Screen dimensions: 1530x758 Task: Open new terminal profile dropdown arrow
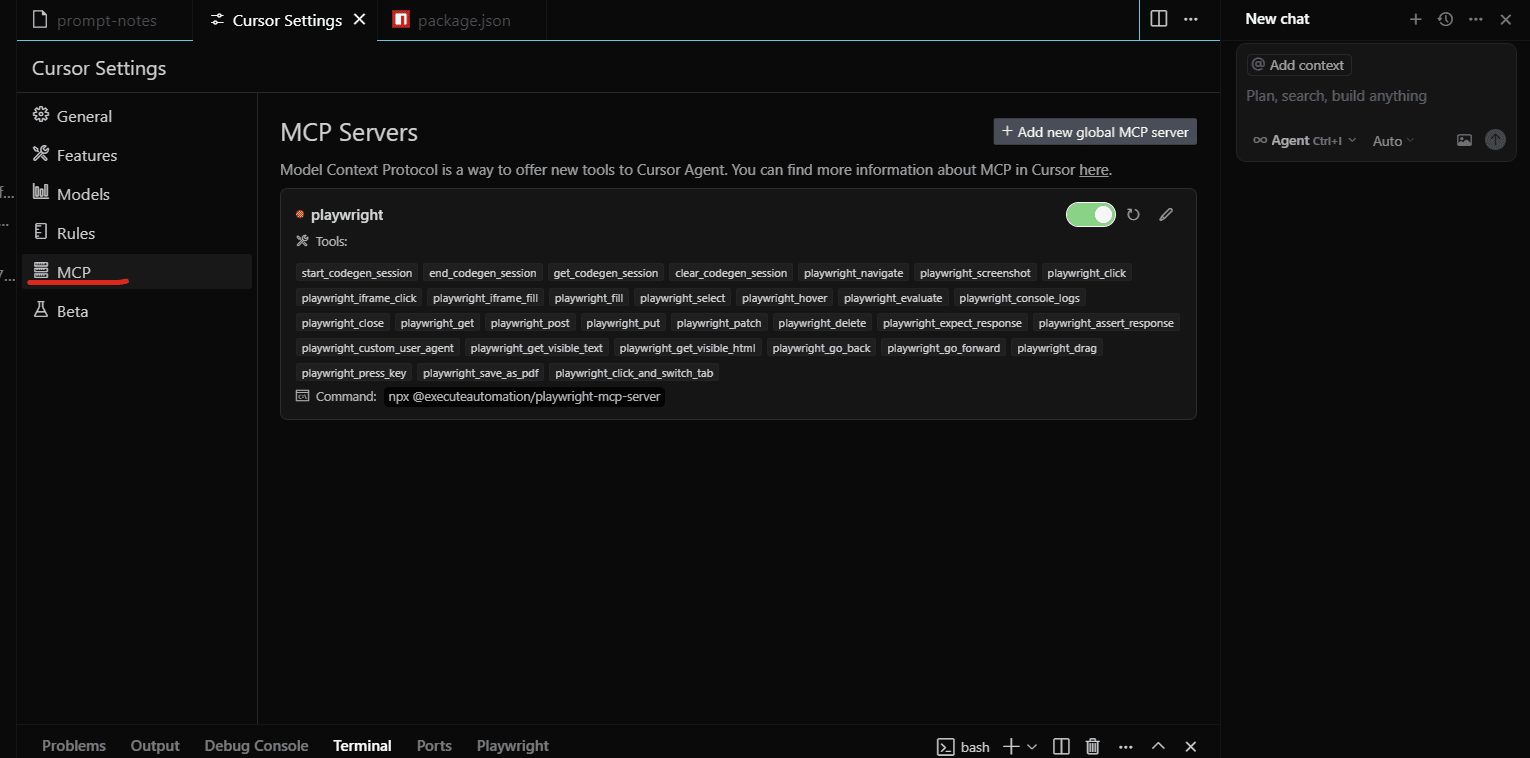click(1033, 746)
